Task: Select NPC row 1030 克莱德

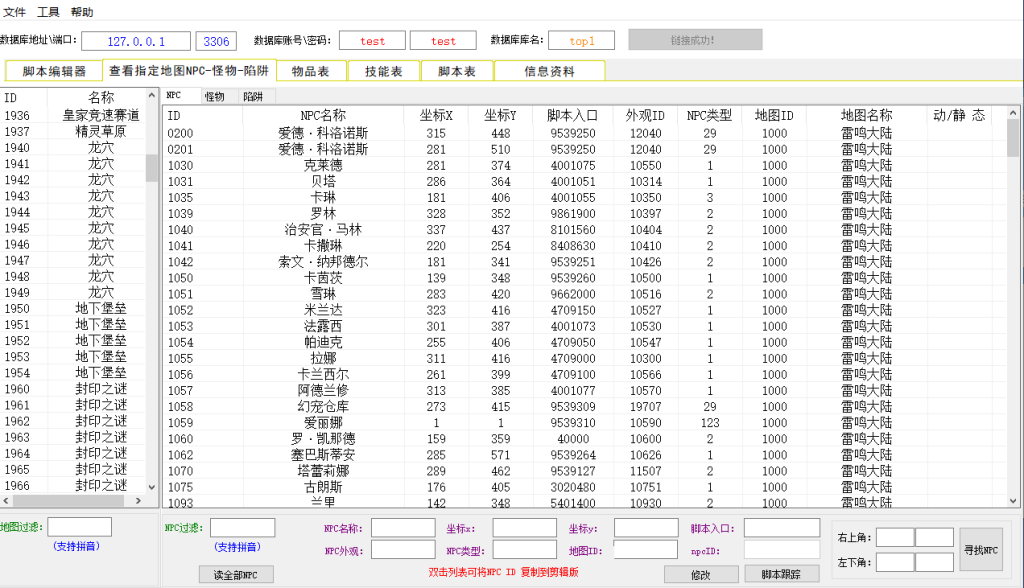Action: click(x=584, y=165)
